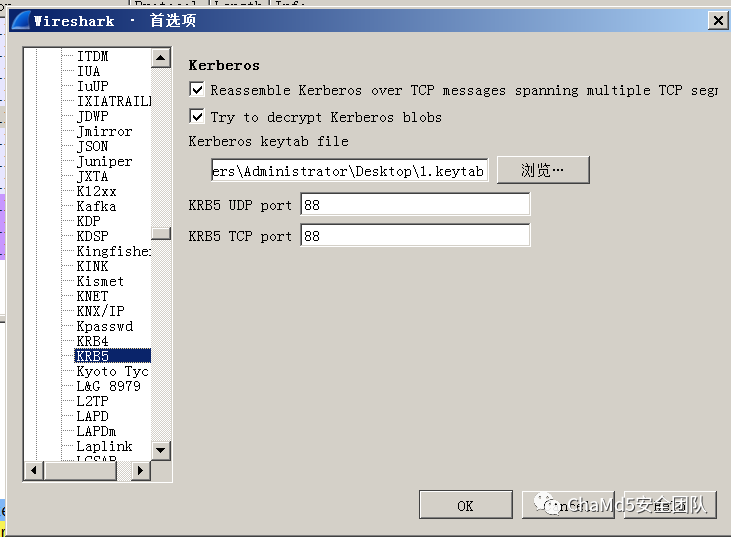Select Kismet protocol entry
Screen dimensions: 731x537
click(x=100, y=281)
